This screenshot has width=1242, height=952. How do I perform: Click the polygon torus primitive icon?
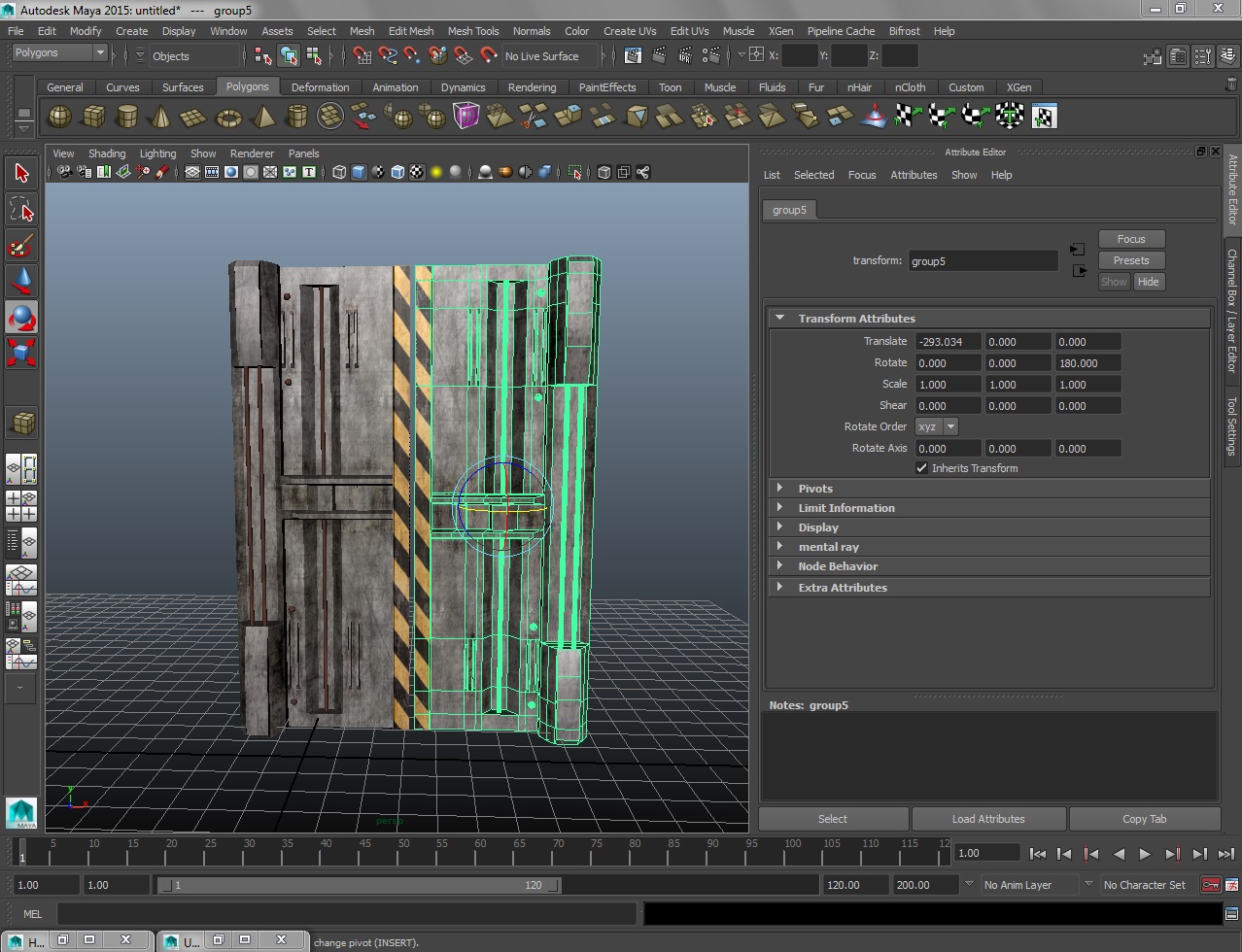point(227,116)
